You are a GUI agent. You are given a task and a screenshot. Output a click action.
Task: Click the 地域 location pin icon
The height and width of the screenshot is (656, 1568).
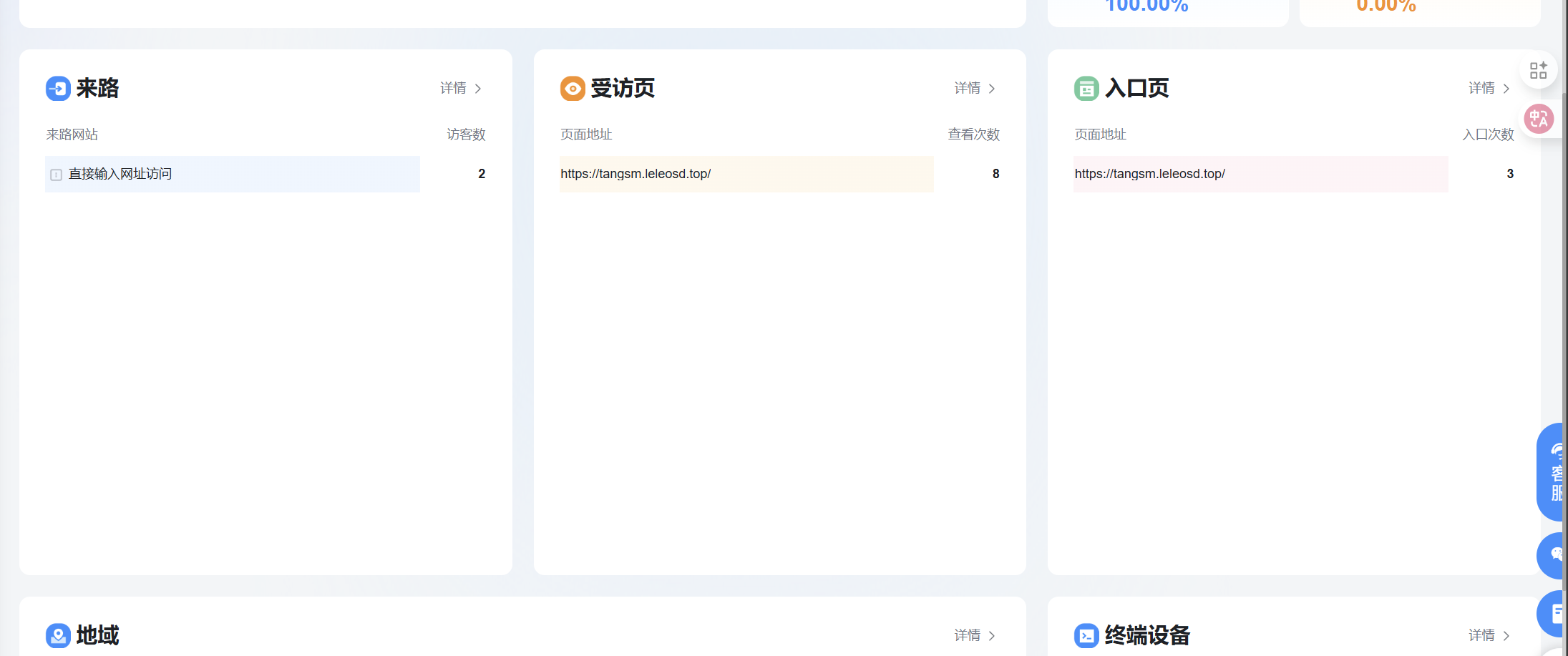[57, 635]
